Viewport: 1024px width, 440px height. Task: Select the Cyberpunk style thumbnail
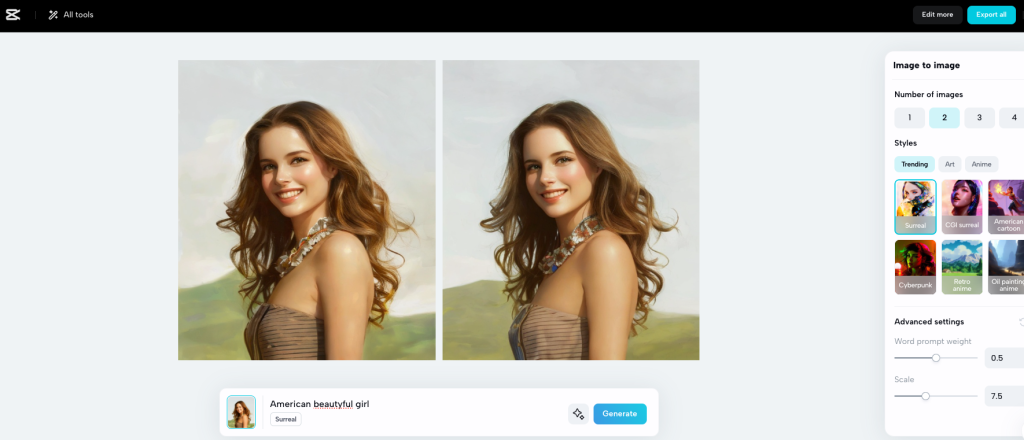pos(915,266)
